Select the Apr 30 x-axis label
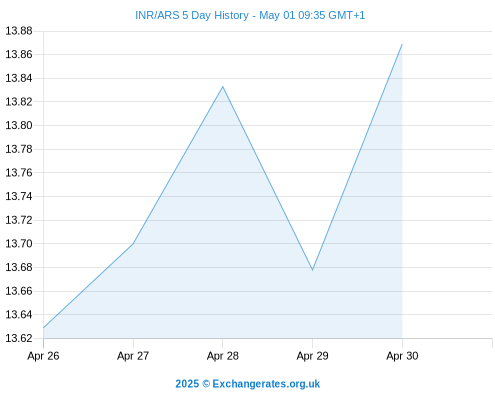This screenshot has height=400, width=495. (402, 356)
